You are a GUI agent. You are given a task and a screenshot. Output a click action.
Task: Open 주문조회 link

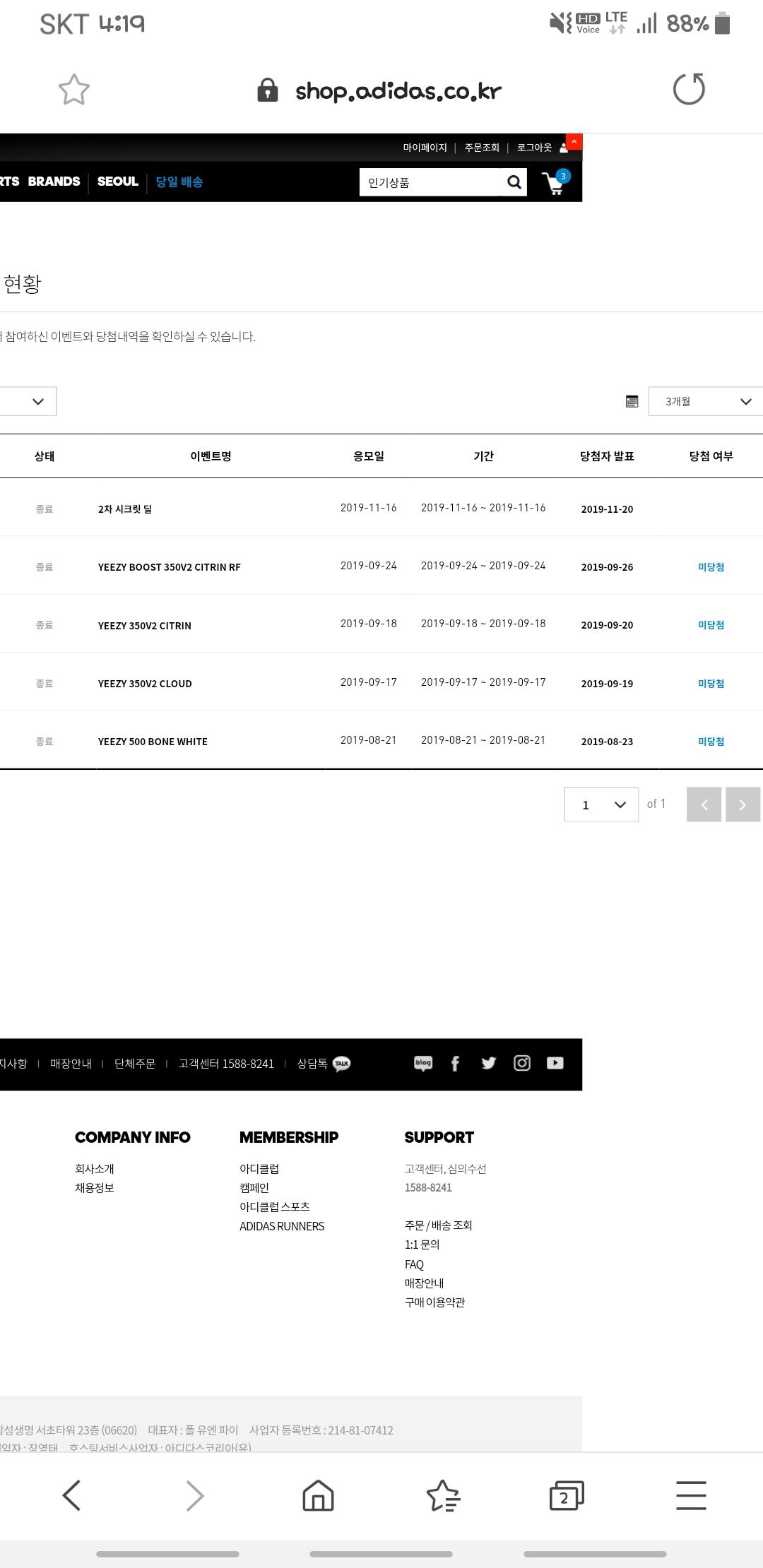482,148
